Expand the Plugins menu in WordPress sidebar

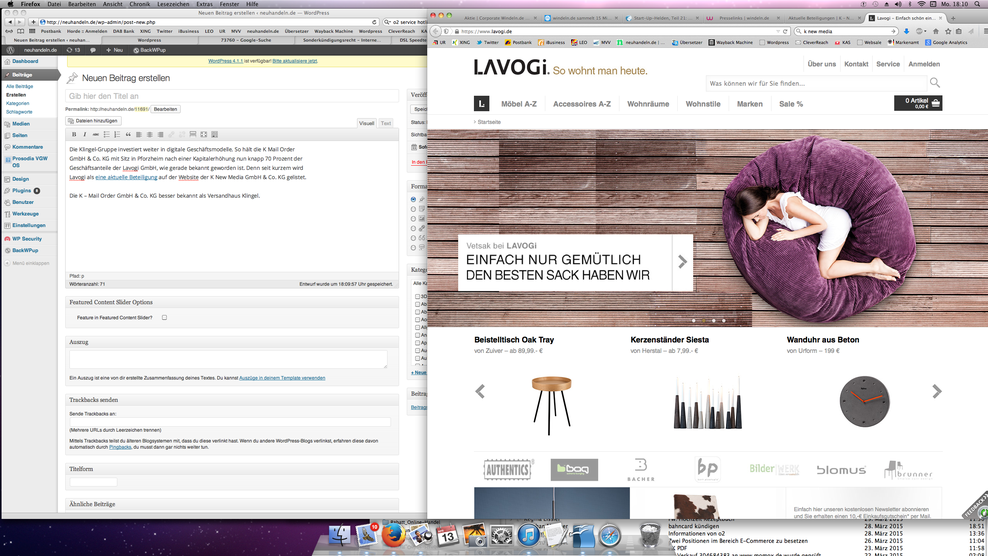point(21,190)
